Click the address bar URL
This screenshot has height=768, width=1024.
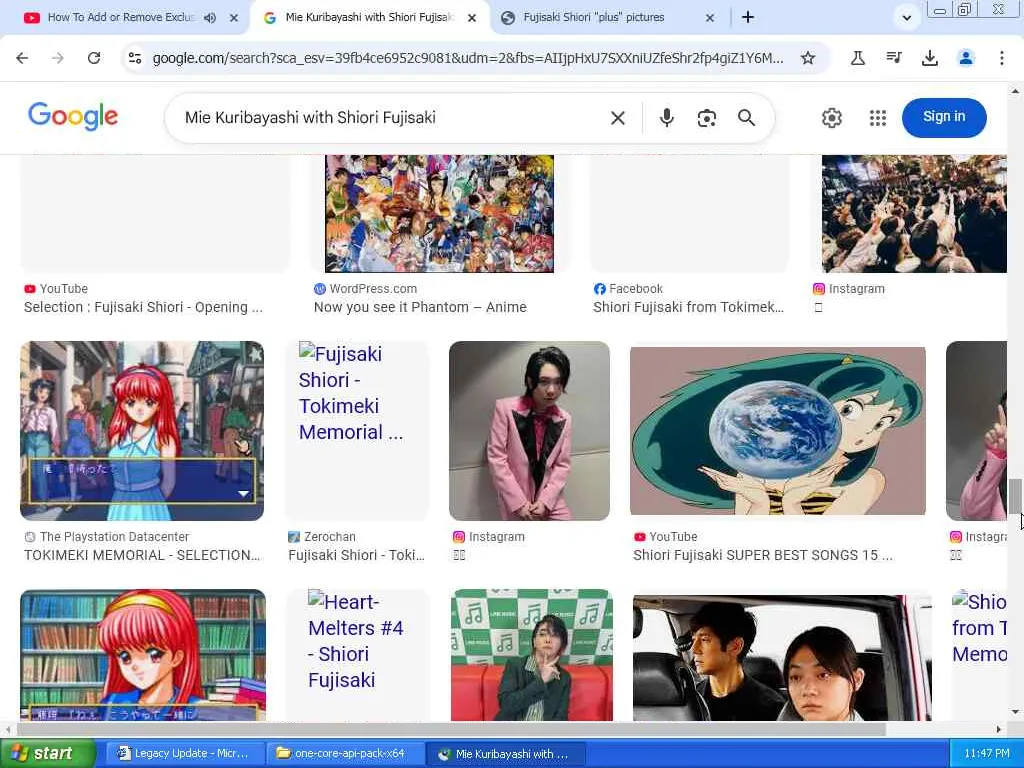(468, 58)
